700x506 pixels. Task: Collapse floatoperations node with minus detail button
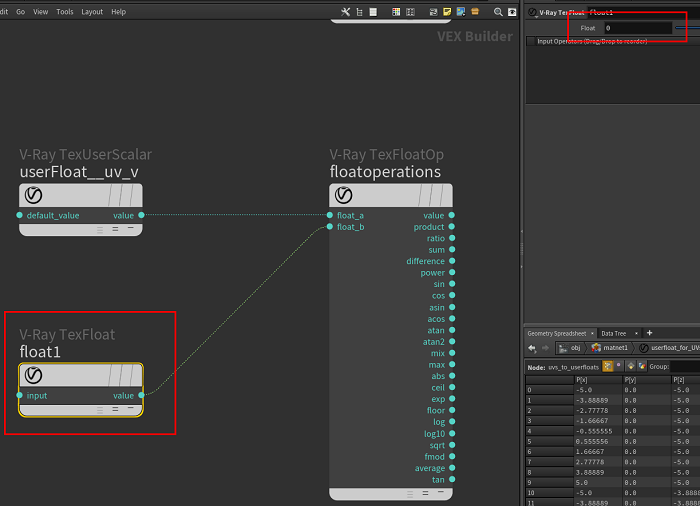(x=441, y=493)
